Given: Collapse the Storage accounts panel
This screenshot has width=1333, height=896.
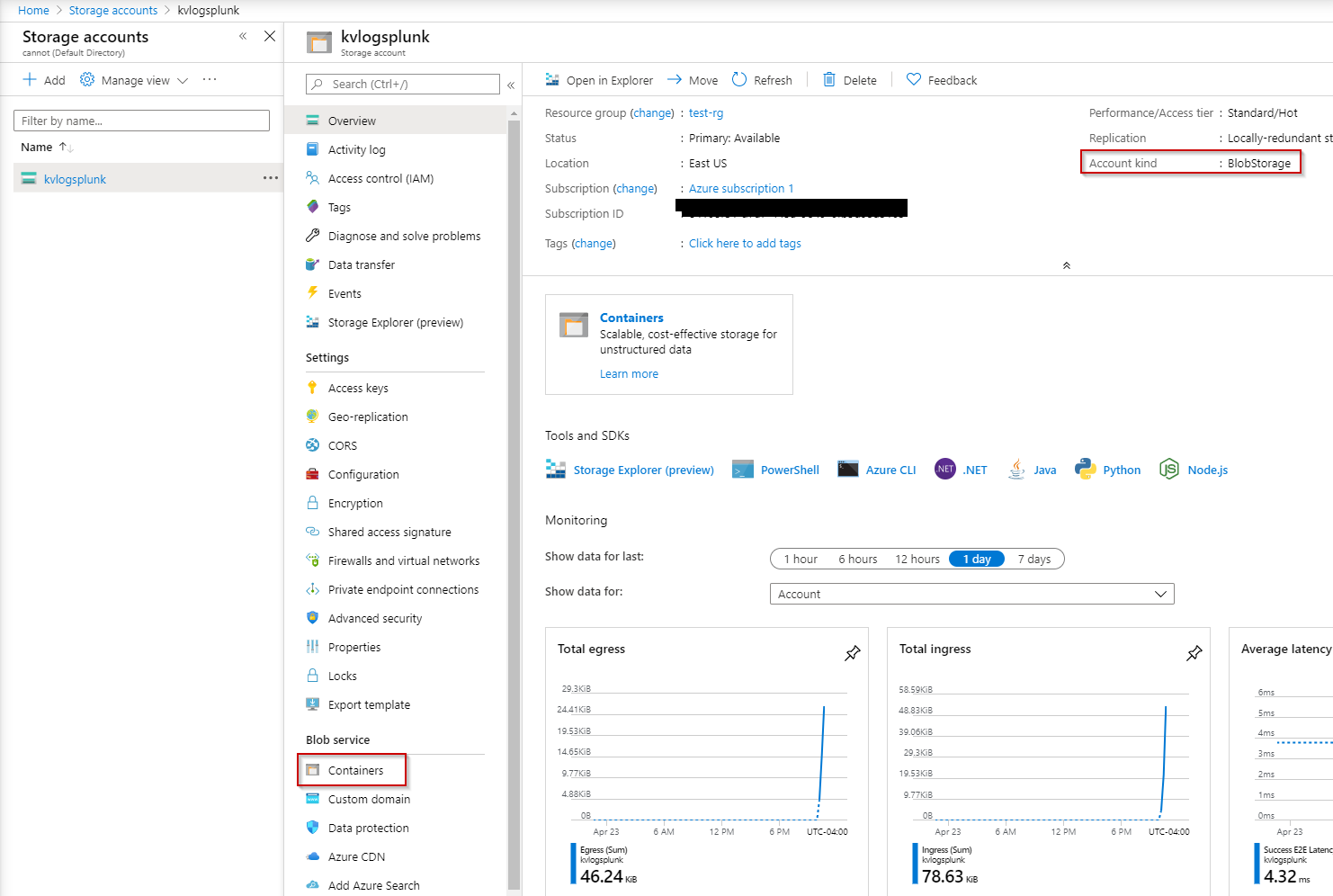Looking at the screenshot, I should [243, 36].
